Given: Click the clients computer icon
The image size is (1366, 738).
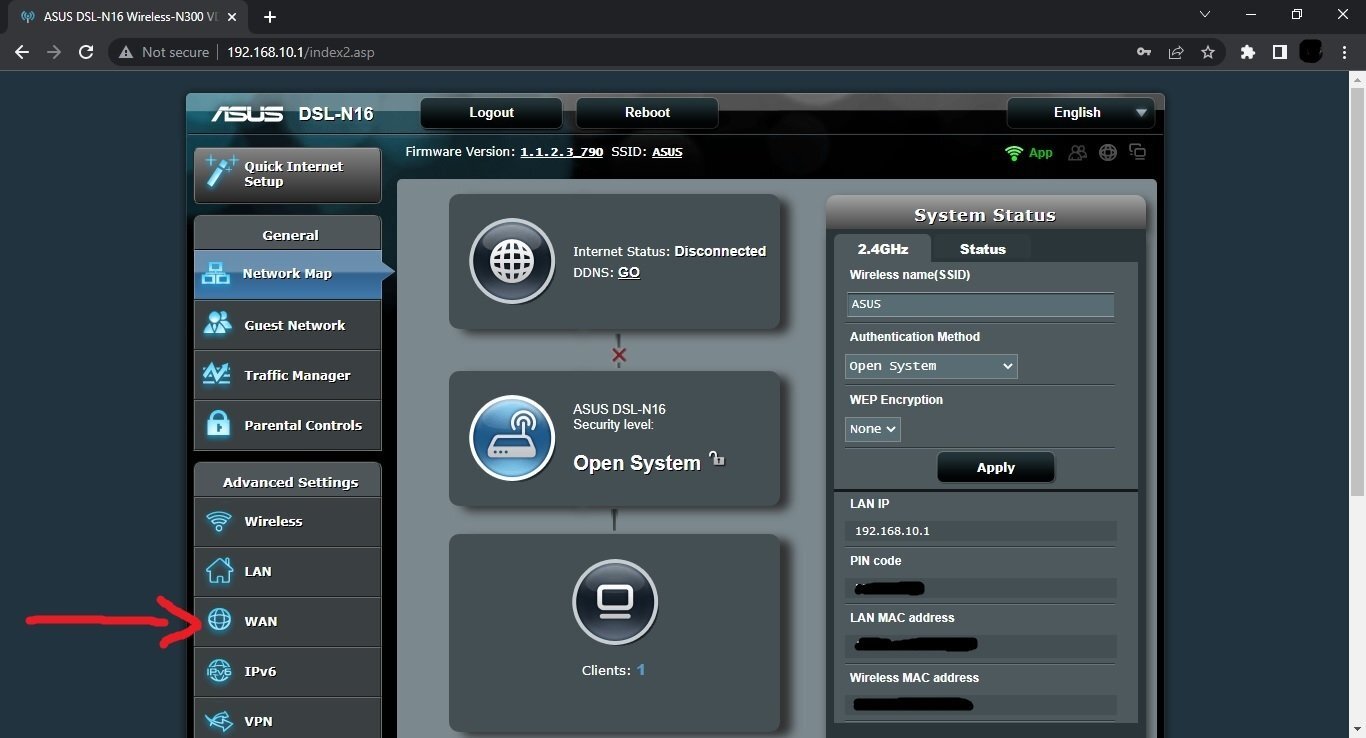Looking at the screenshot, I should (615, 601).
